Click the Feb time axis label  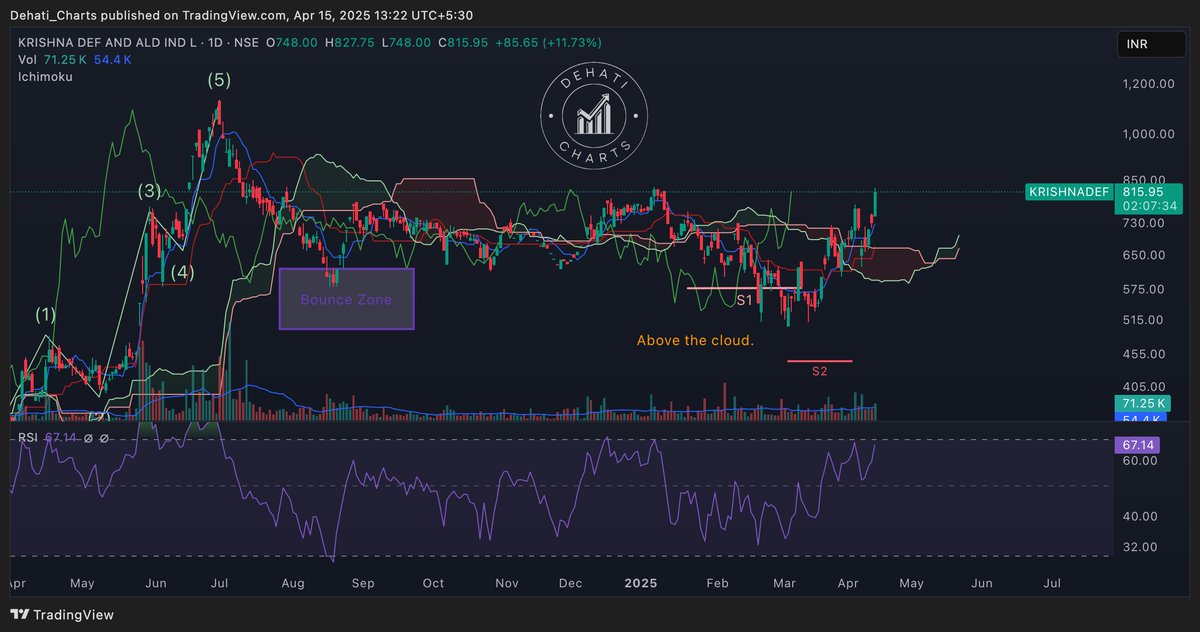pyautogui.click(x=716, y=583)
